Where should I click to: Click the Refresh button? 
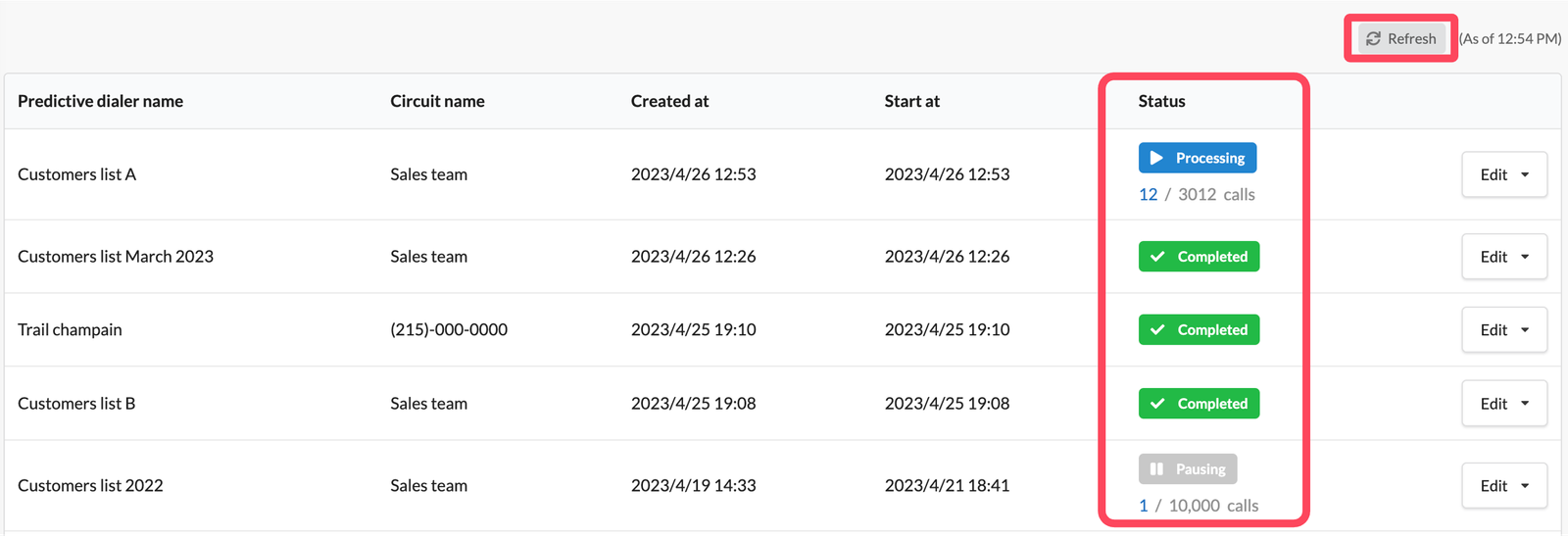(1401, 38)
